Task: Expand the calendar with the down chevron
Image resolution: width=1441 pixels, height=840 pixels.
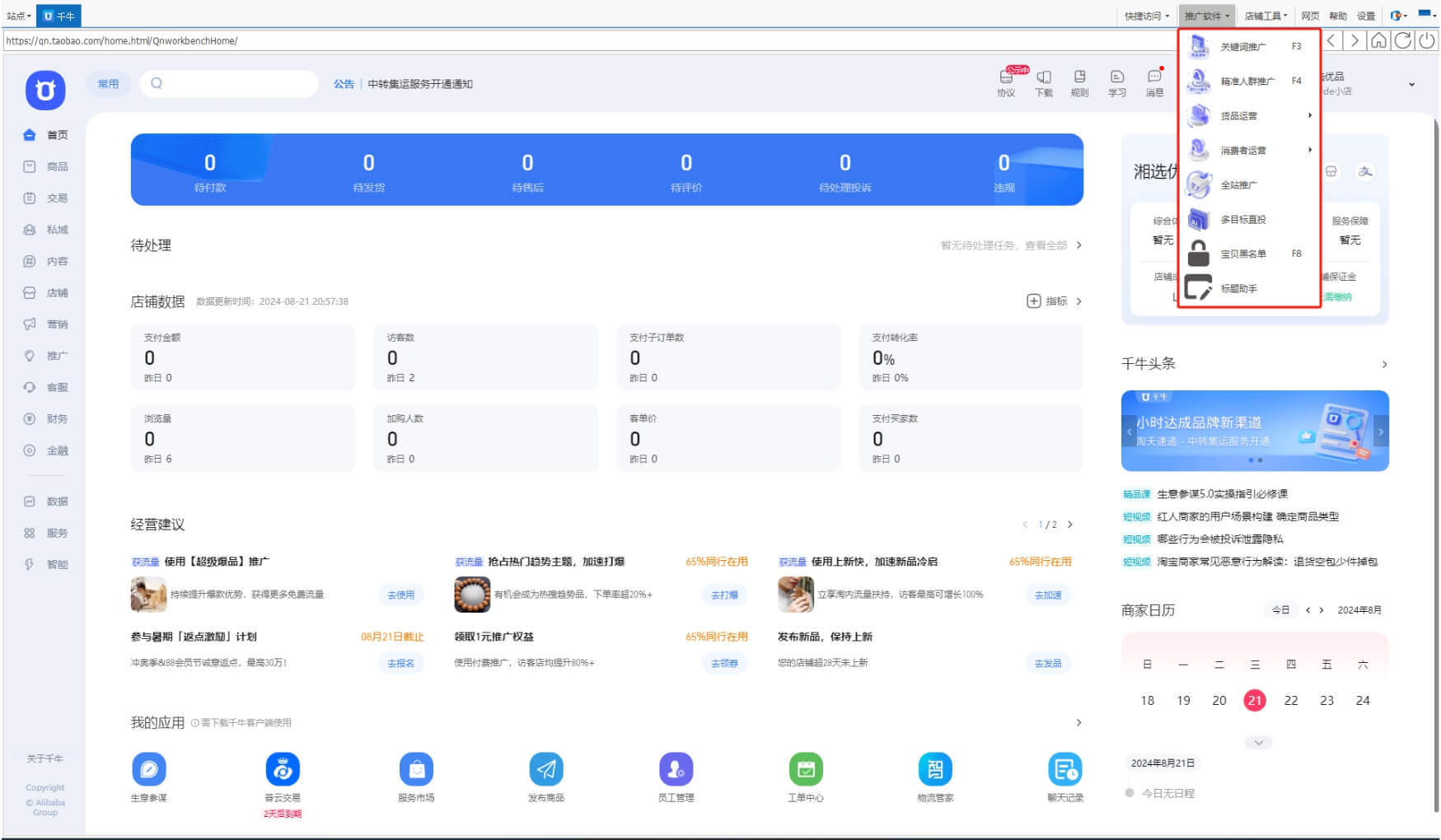Action: 1258,742
